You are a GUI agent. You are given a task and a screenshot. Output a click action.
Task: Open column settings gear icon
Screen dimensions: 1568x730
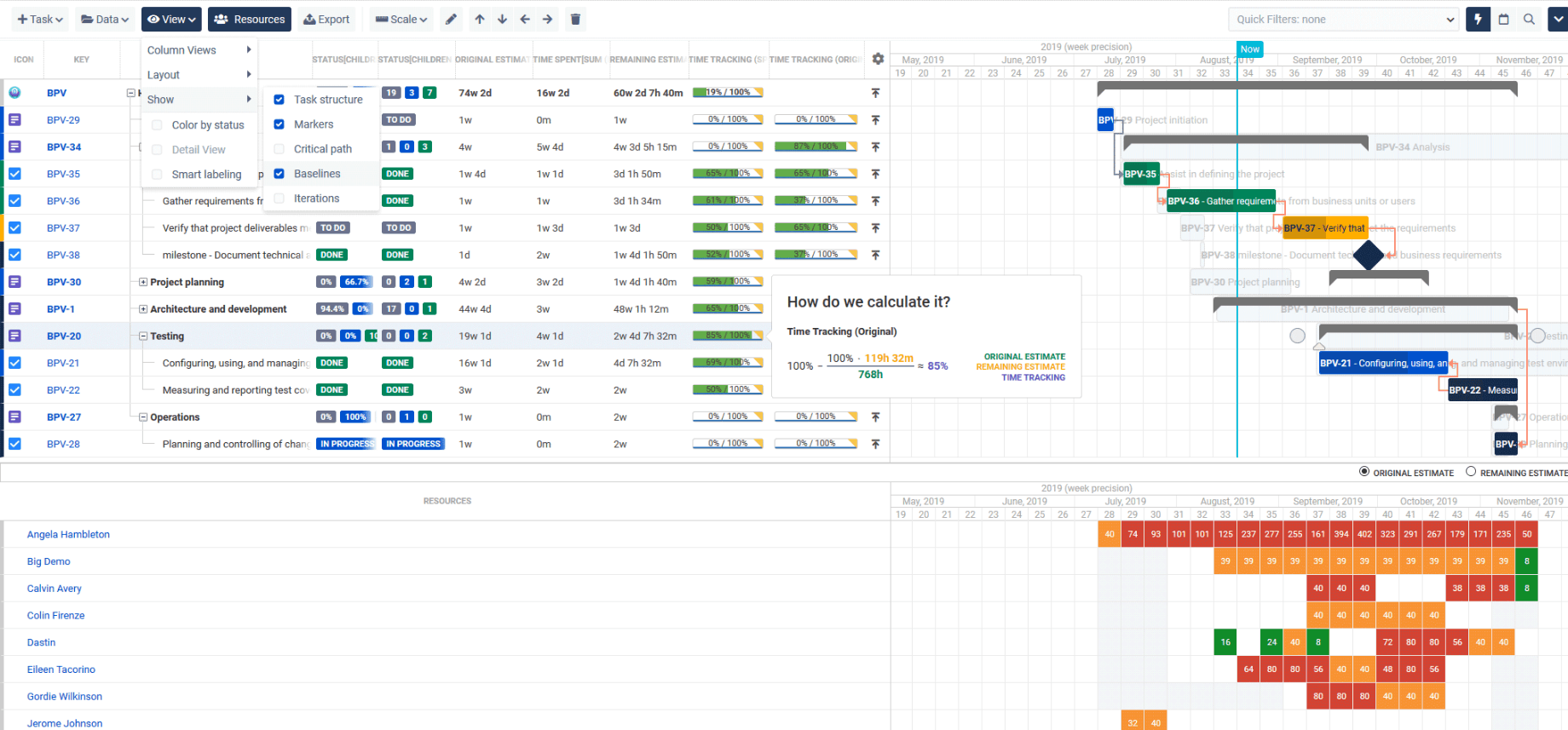pyautogui.click(x=878, y=59)
